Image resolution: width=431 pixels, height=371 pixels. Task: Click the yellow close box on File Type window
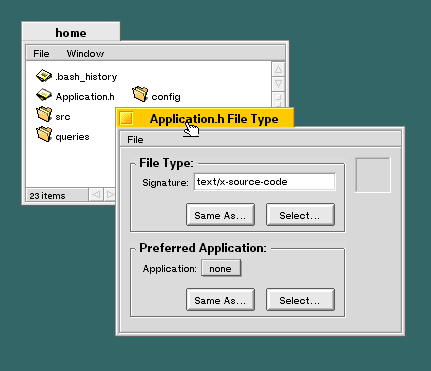126,118
